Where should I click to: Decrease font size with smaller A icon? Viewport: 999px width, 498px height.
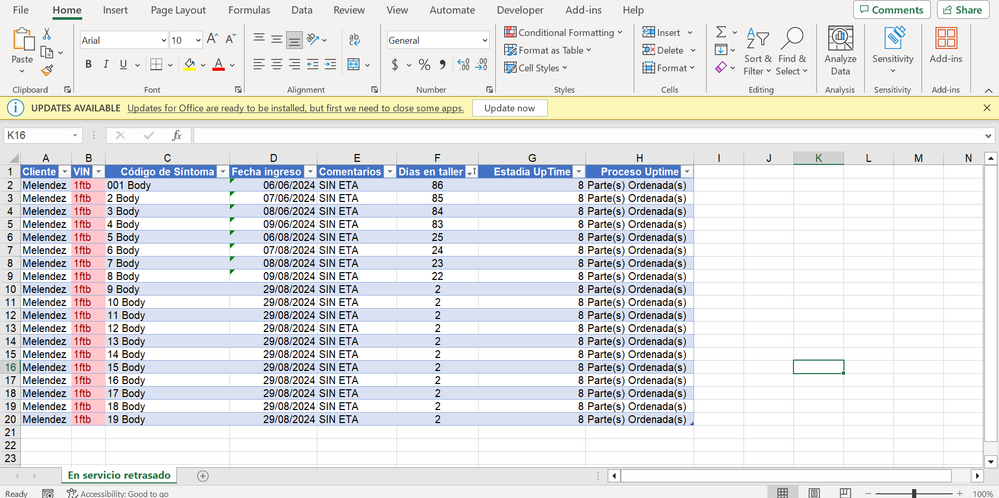coord(231,39)
